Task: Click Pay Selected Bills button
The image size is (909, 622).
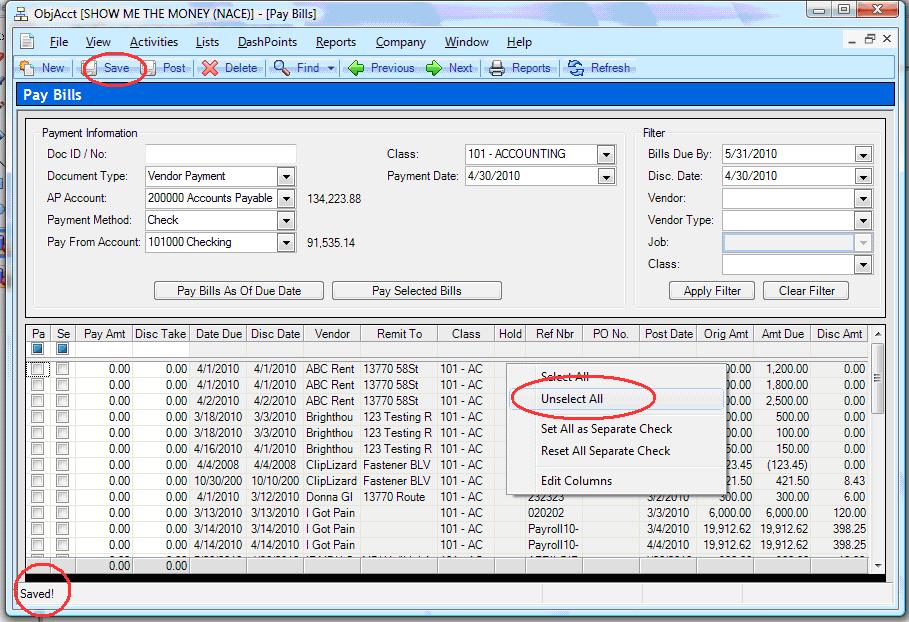Action: pyautogui.click(x=417, y=291)
